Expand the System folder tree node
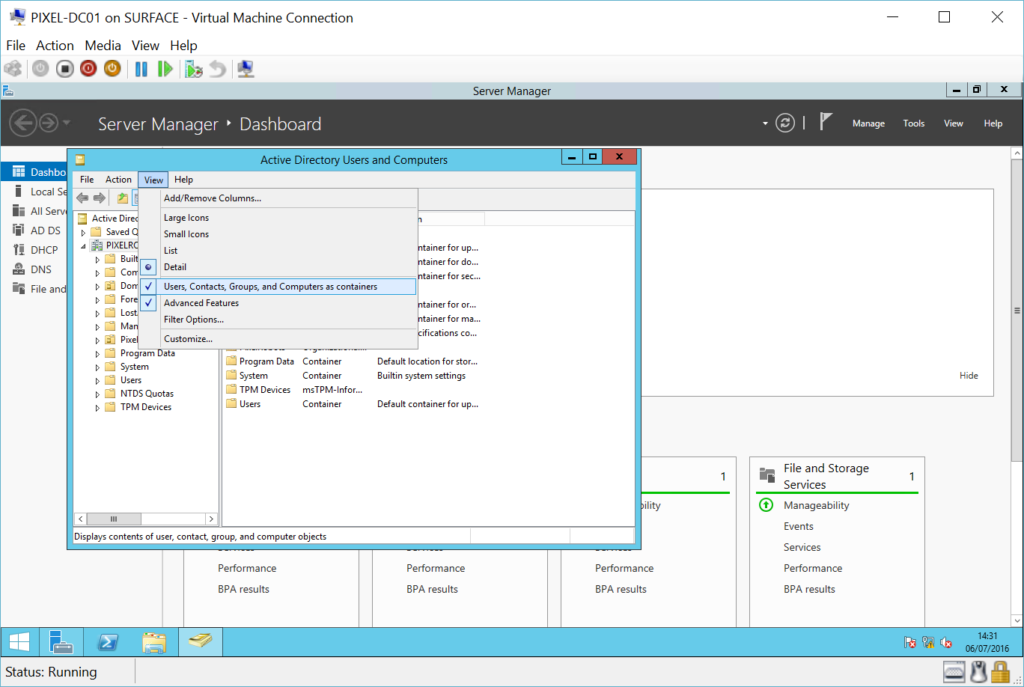The height and width of the screenshot is (687, 1024). (98, 367)
